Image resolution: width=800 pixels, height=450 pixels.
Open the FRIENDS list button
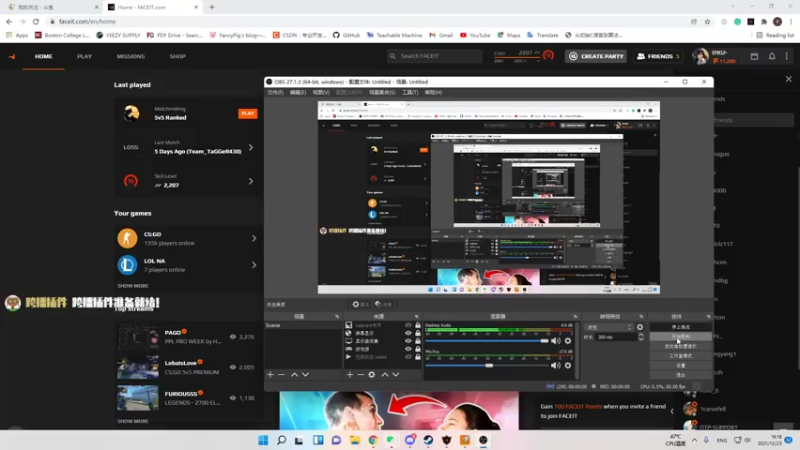[x=659, y=56]
